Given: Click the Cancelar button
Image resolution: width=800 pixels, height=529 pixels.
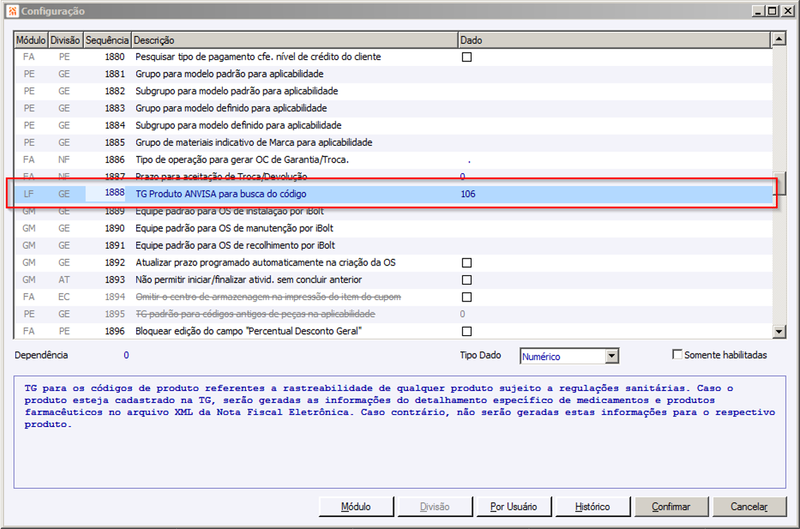Looking at the screenshot, I should pos(749,507).
